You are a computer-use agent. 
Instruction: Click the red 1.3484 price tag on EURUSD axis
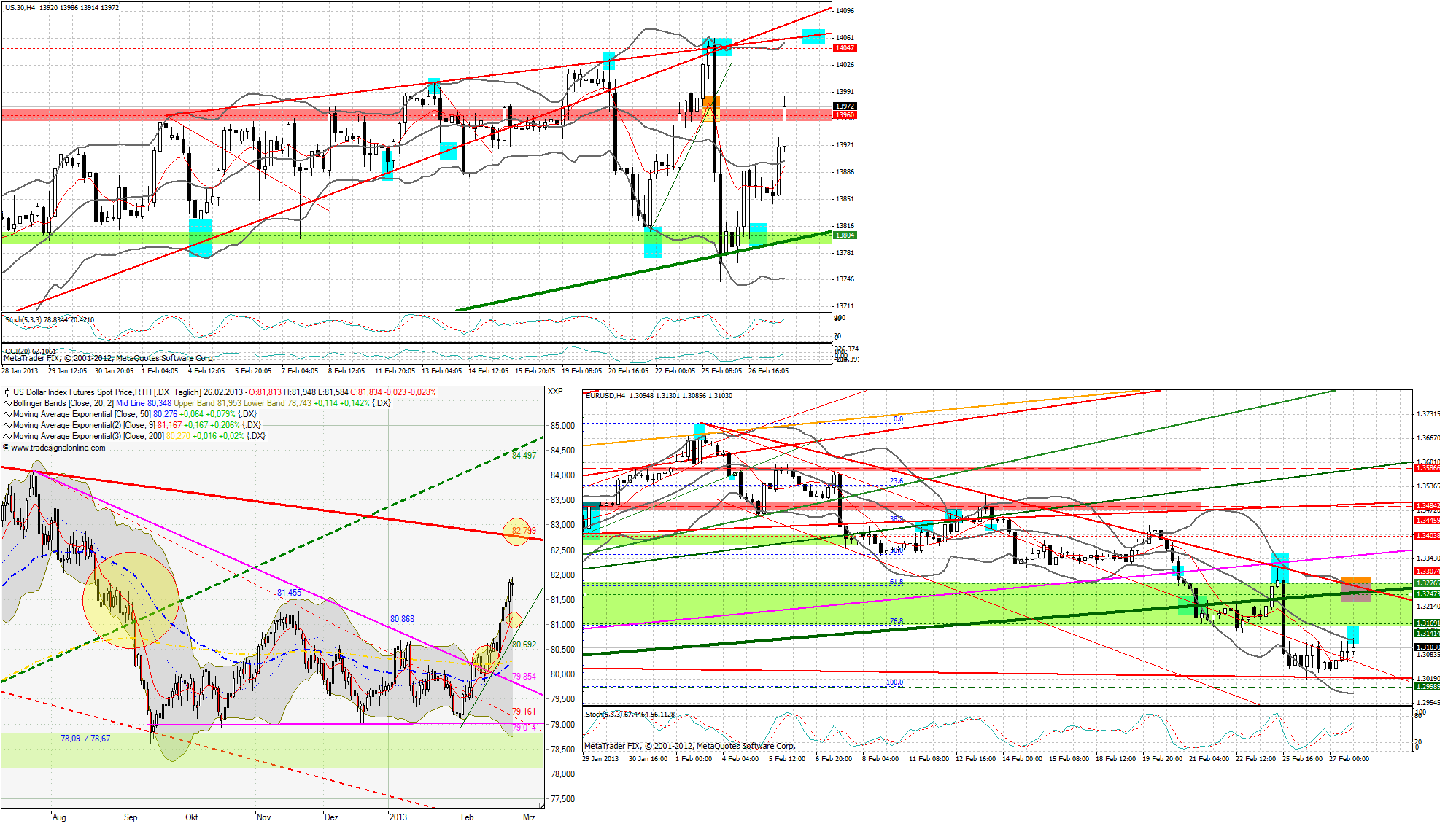(1427, 505)
